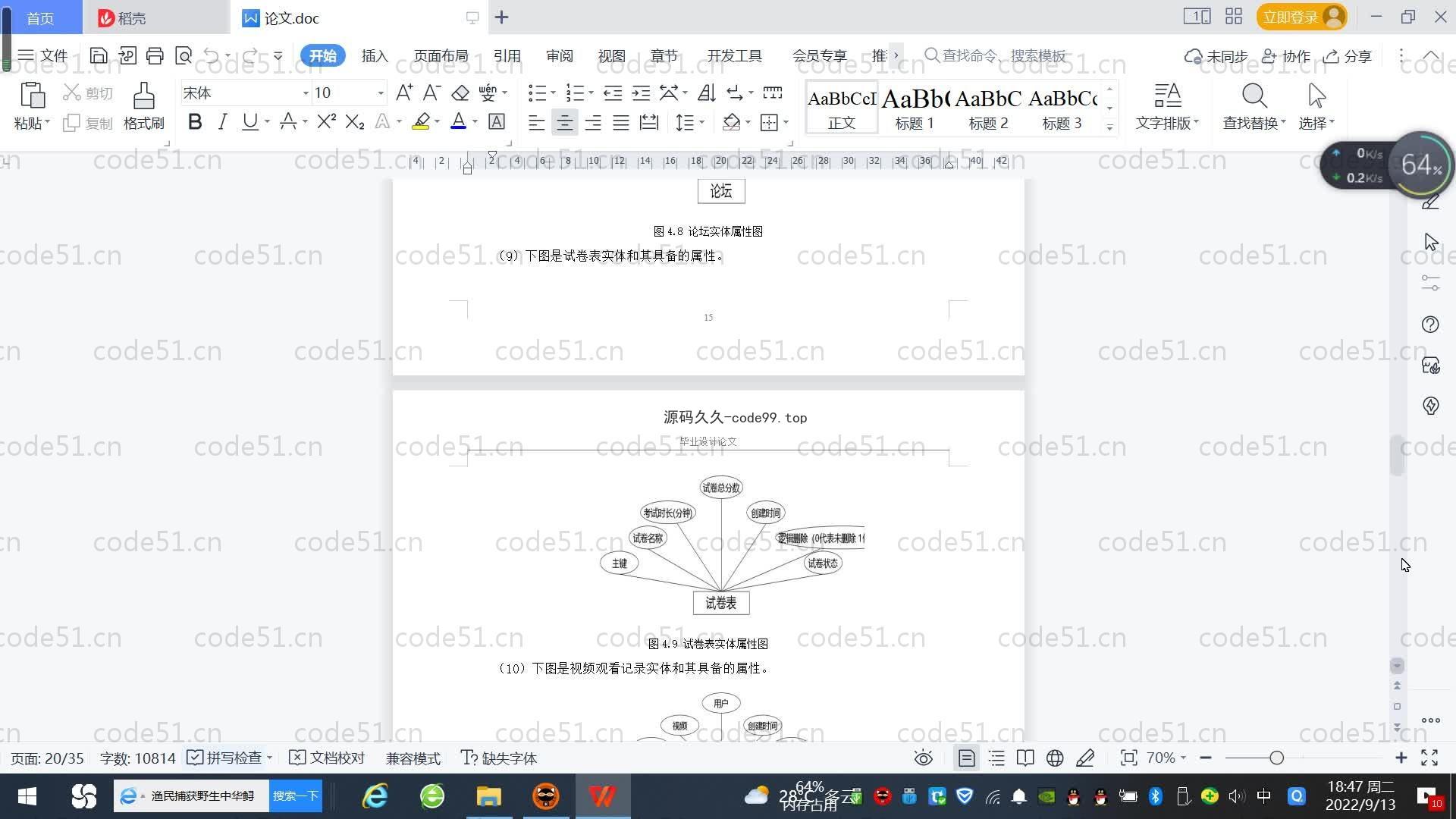
Task: Click the command search box
Action: pyautogui.click(x=995, y=56)
